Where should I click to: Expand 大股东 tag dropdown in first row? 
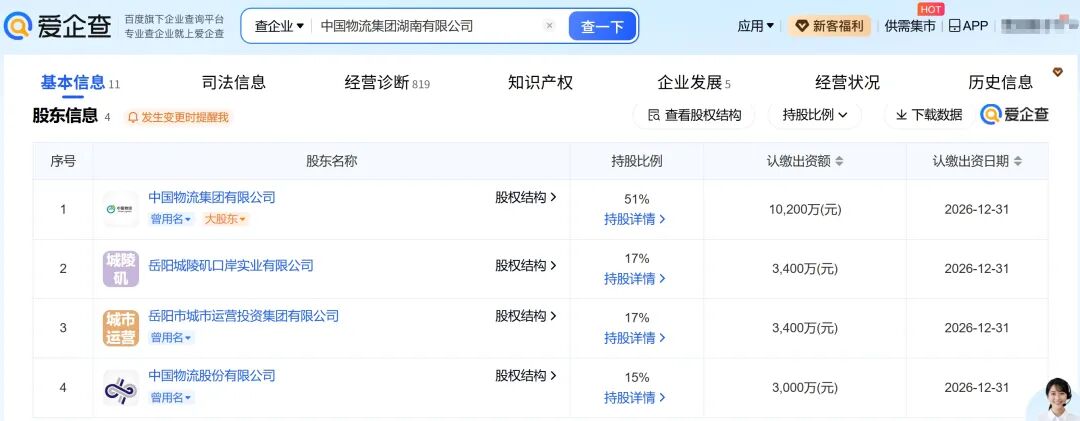pyautogui.click(x=225, y=219)
